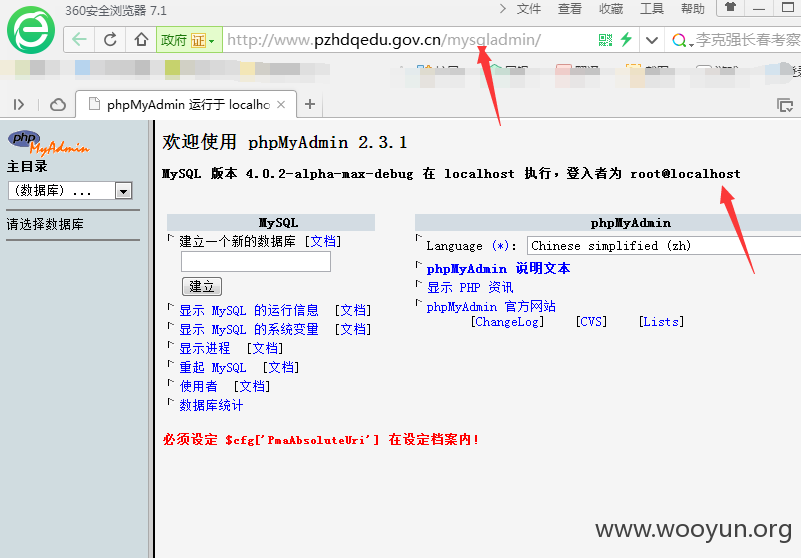
Task: Click the sidebar toggle icon left of tabs
Action: click(x=19, y=105)
